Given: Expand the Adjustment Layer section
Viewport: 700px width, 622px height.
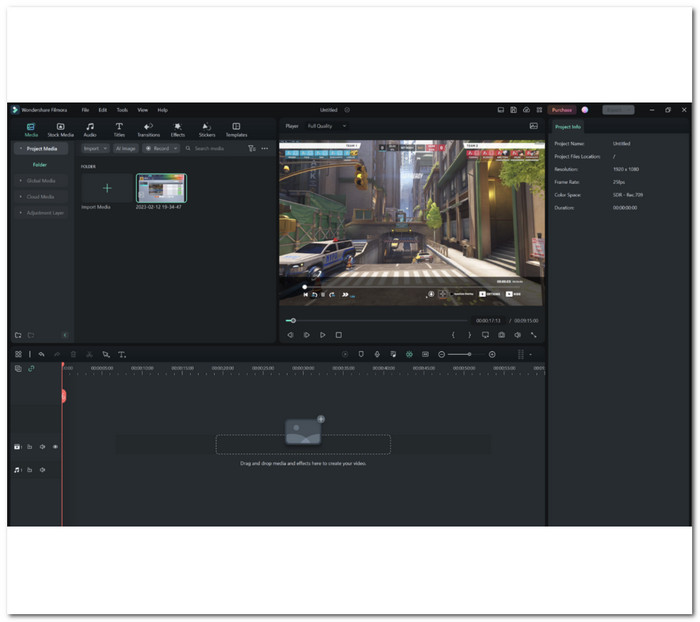Looking at the screenshot, I should 21,213.
